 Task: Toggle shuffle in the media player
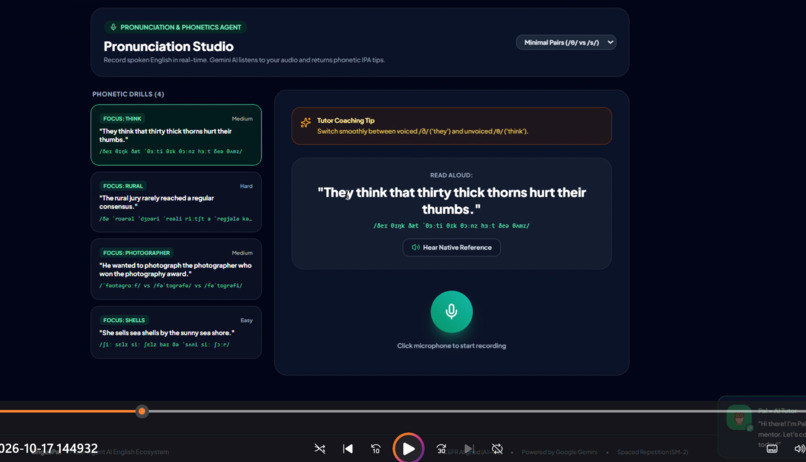(320, 449)
